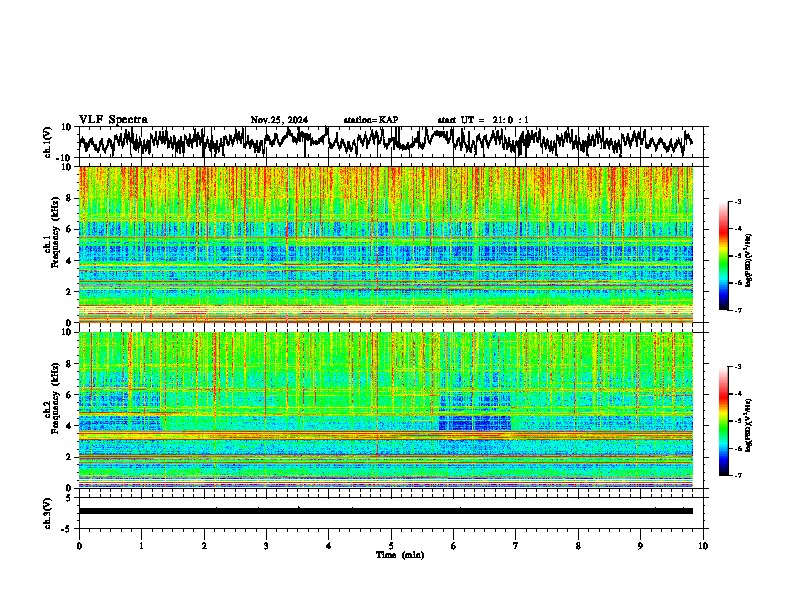Viewport: 792px width, 612px height.
Task: Click the '-3' label on ch.1 colorbar
Action: coord(738,202)
